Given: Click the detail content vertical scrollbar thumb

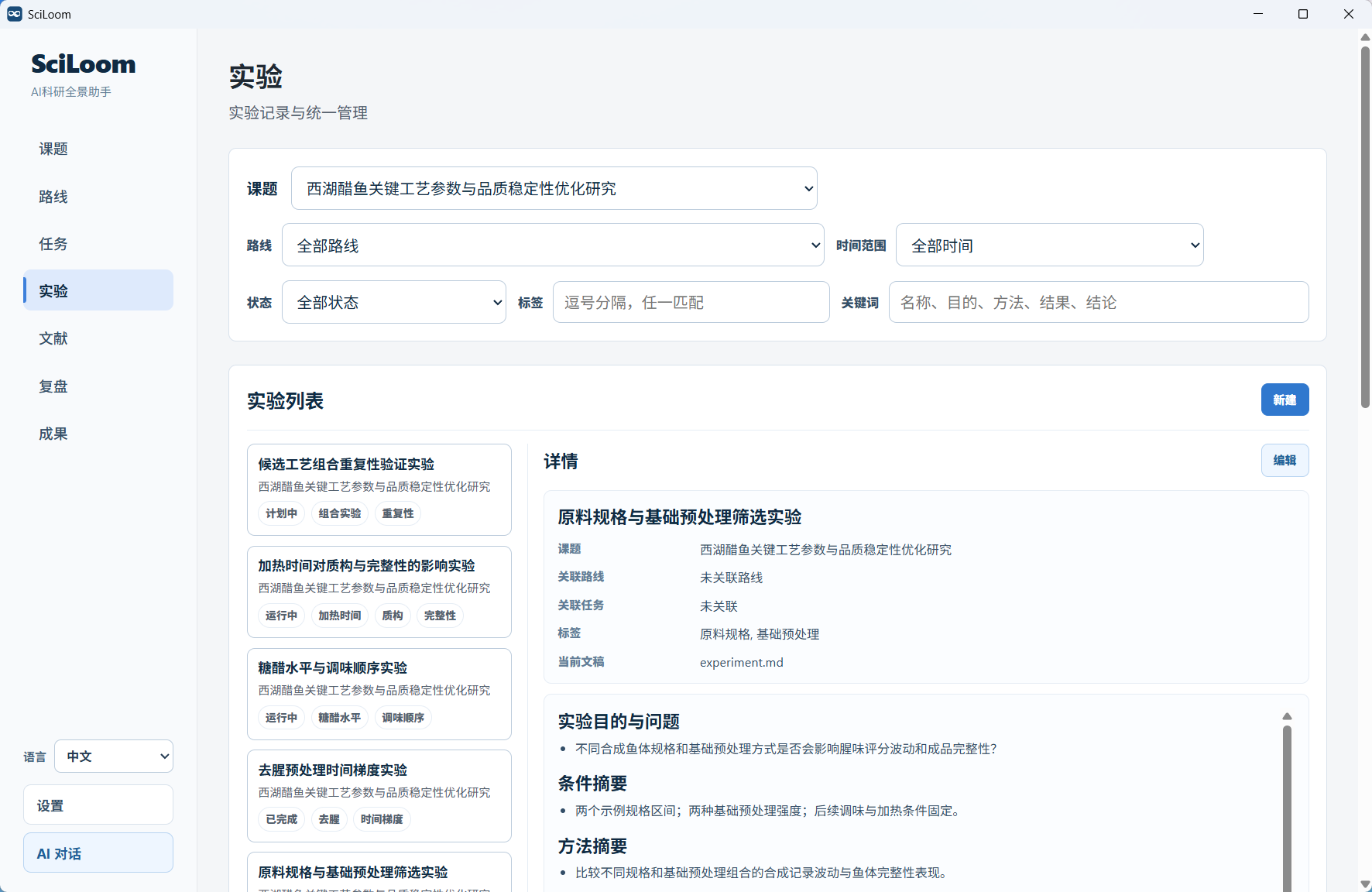Looking at the screenshot, I should [1287, 808].
